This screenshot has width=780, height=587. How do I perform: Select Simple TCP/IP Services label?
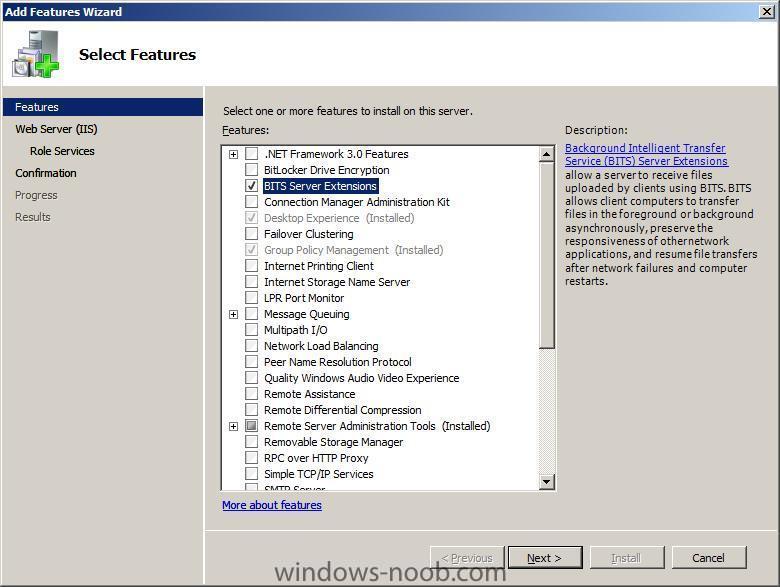click(318, 474)
